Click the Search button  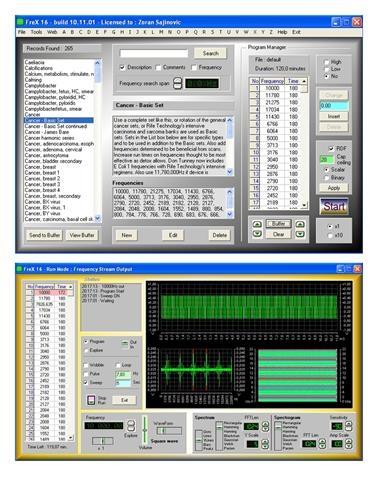pos(210,53)
